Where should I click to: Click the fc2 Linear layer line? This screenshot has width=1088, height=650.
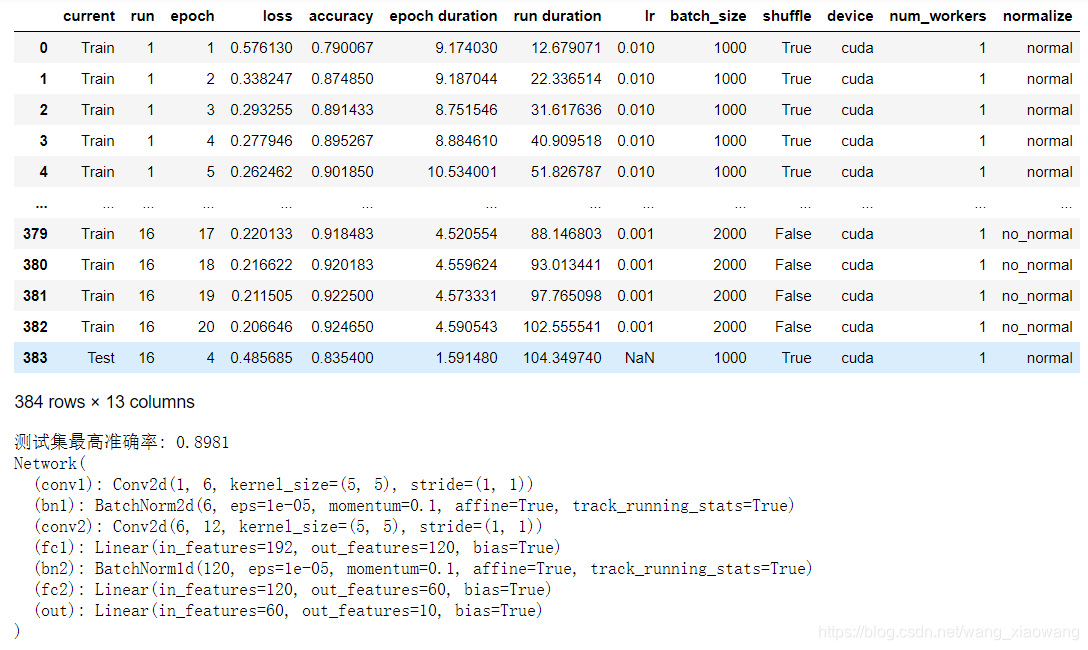[292, 590]
